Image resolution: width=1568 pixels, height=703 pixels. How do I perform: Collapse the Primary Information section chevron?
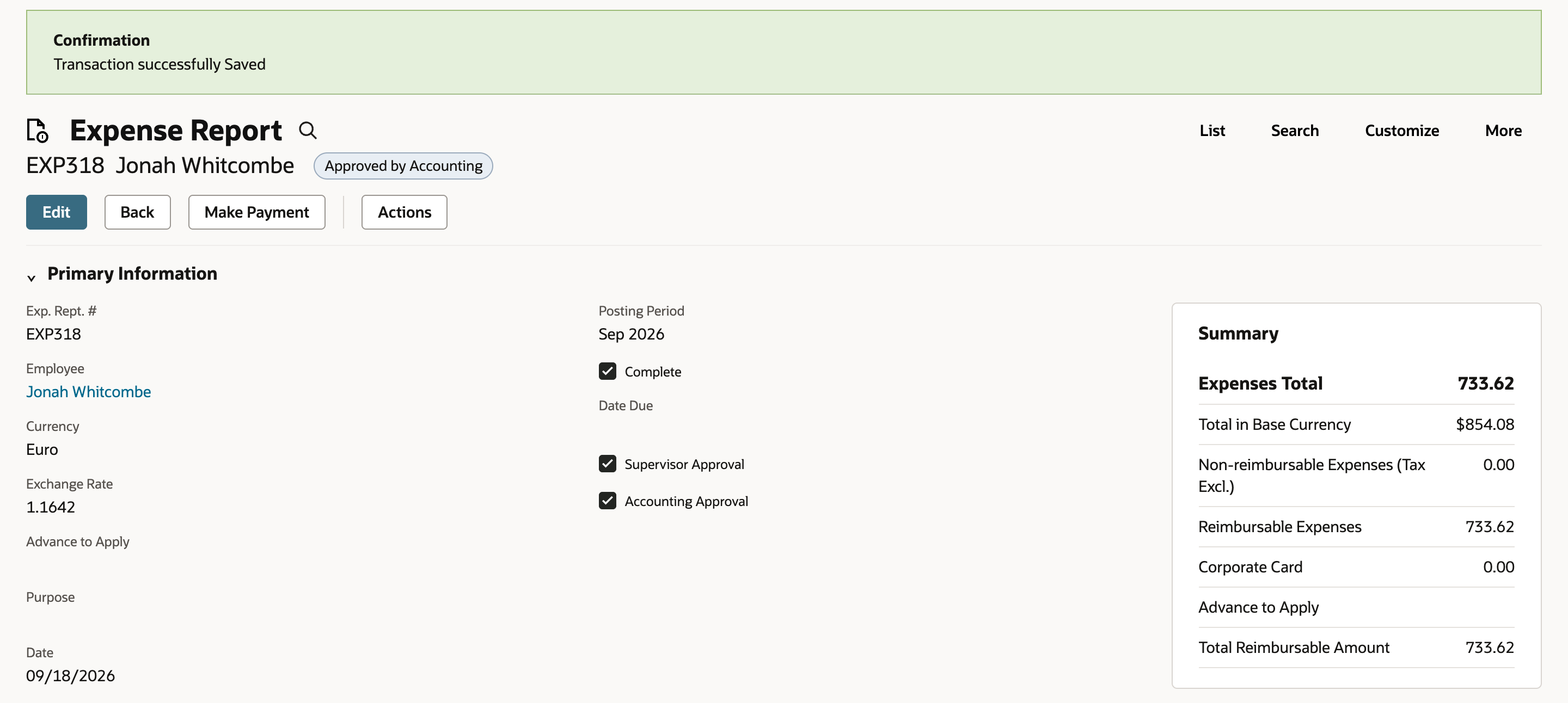click(32, 278)
